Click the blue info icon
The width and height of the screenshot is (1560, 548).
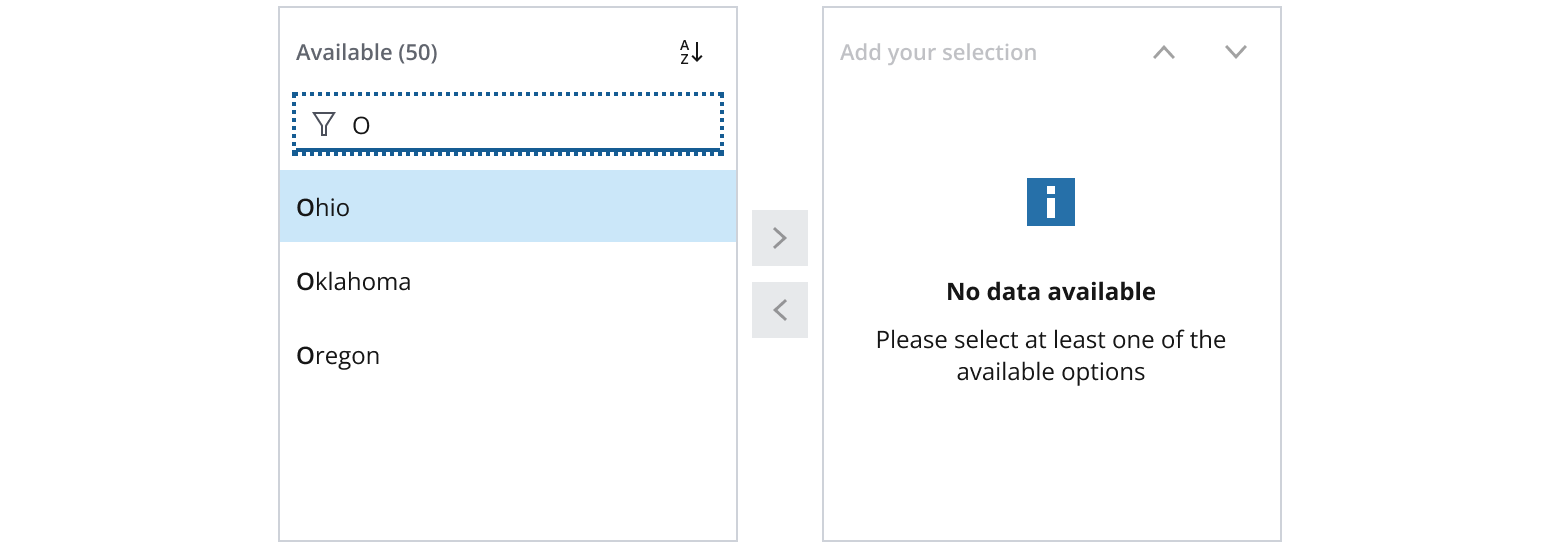pos(1050,202)
